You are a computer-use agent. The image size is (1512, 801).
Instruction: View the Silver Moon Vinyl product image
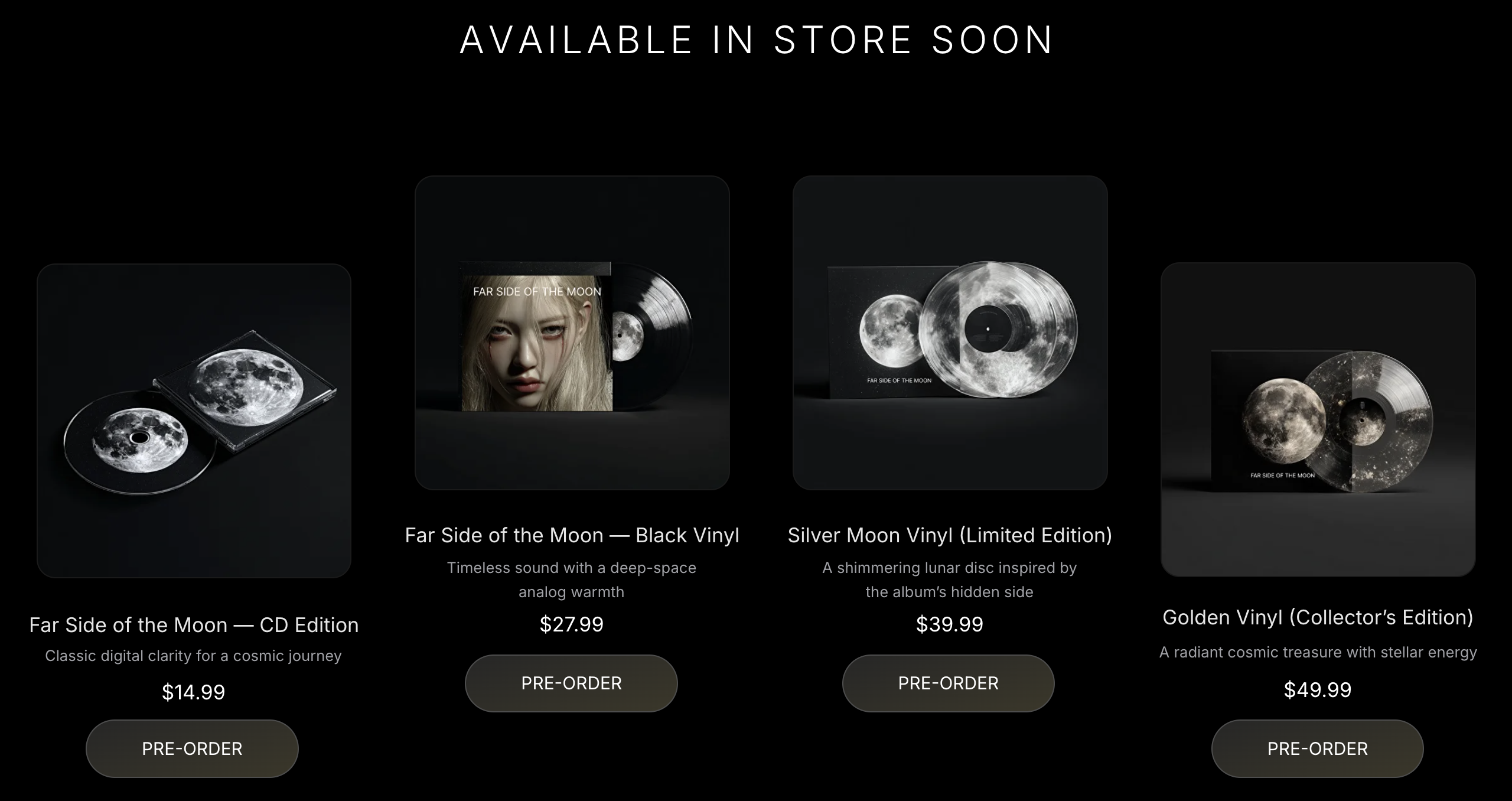950,333
